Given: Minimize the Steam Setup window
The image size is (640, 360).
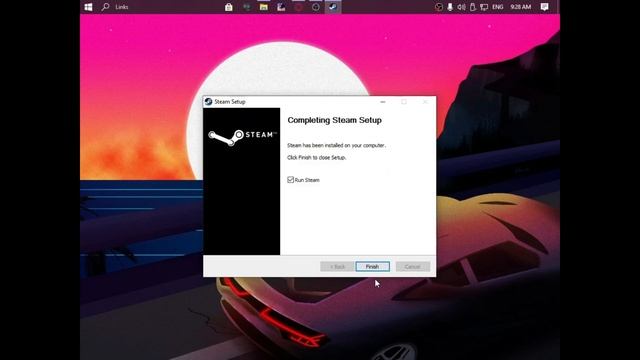Looking at the screenshot, I should tap(382, 102).
